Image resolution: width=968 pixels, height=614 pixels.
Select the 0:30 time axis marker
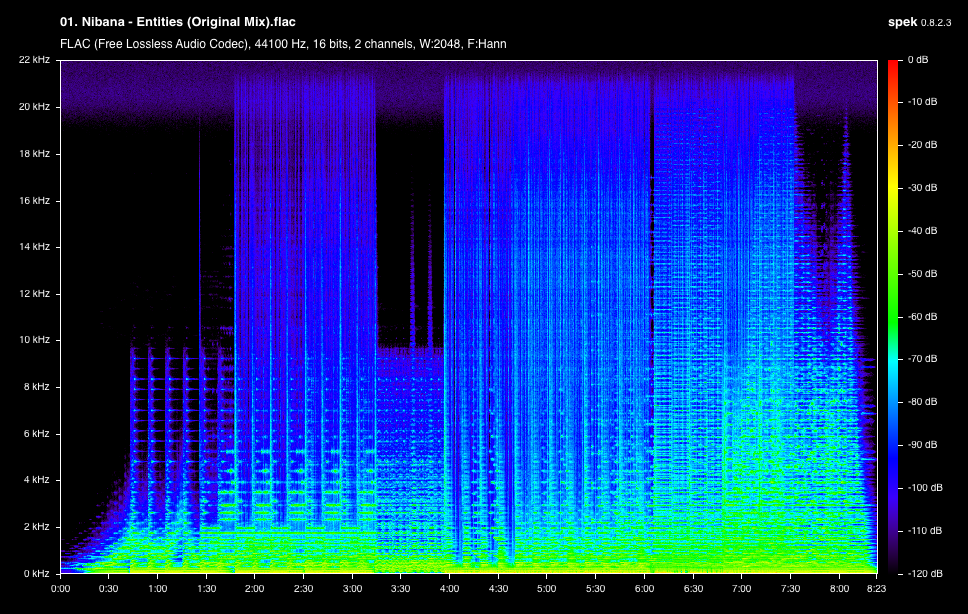pyautogui.click(x=109, y=589)
